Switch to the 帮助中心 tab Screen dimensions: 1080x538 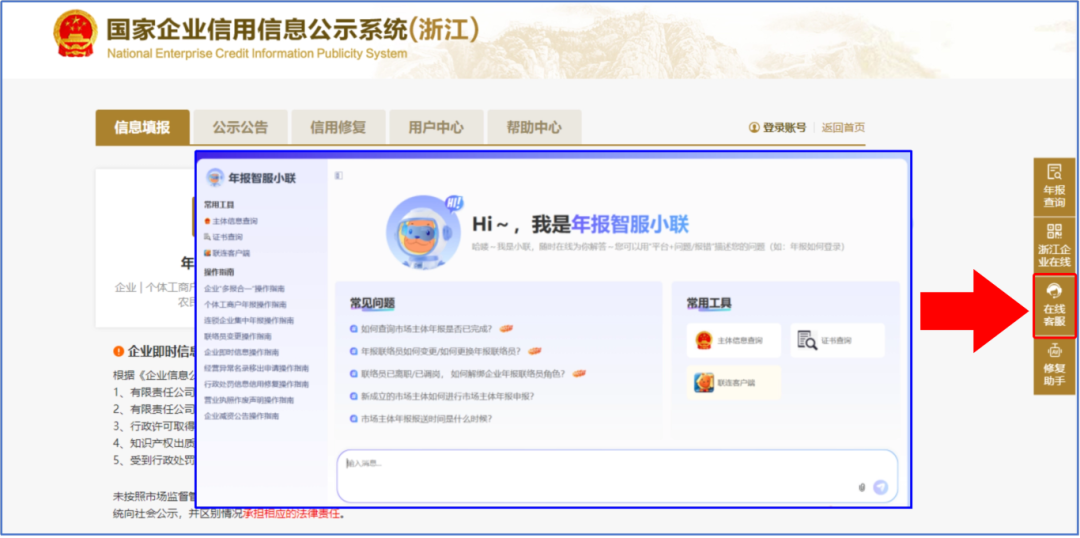pos(534,127)
